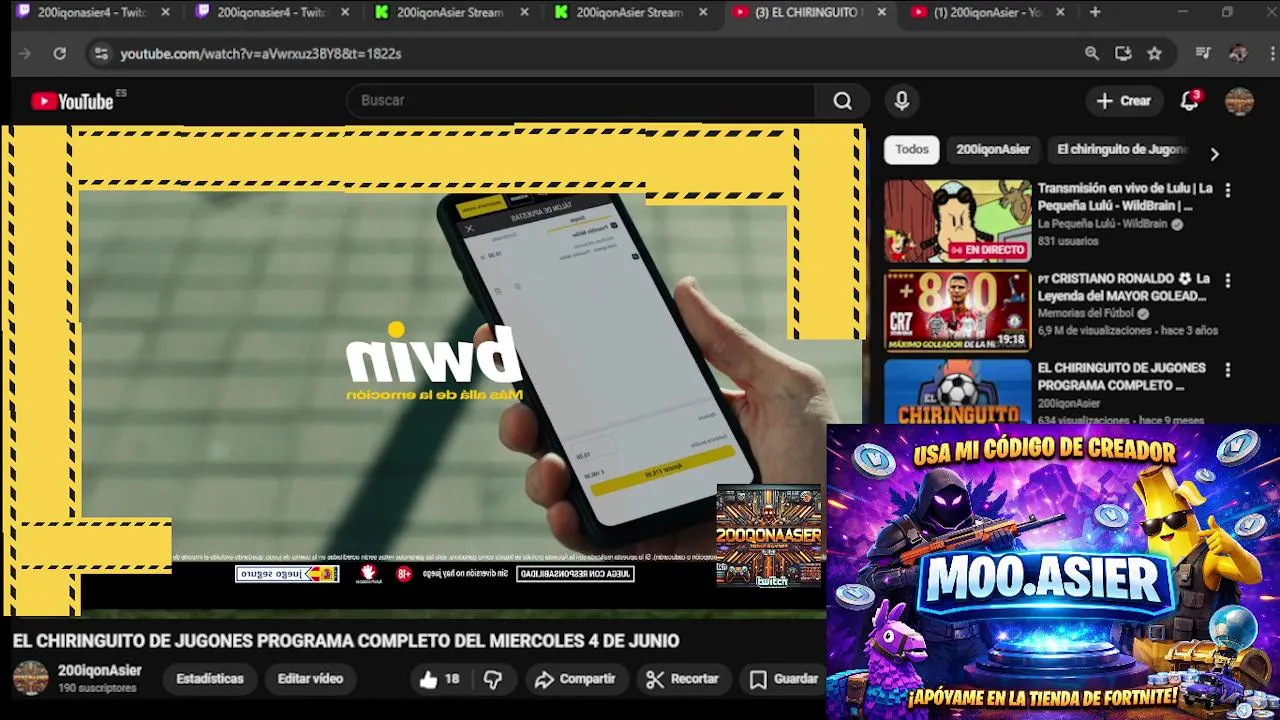Viewport: 1280px width, 720px height.
Task: Select the 200iqonAsier filter chip
Action: pos(992,149)
